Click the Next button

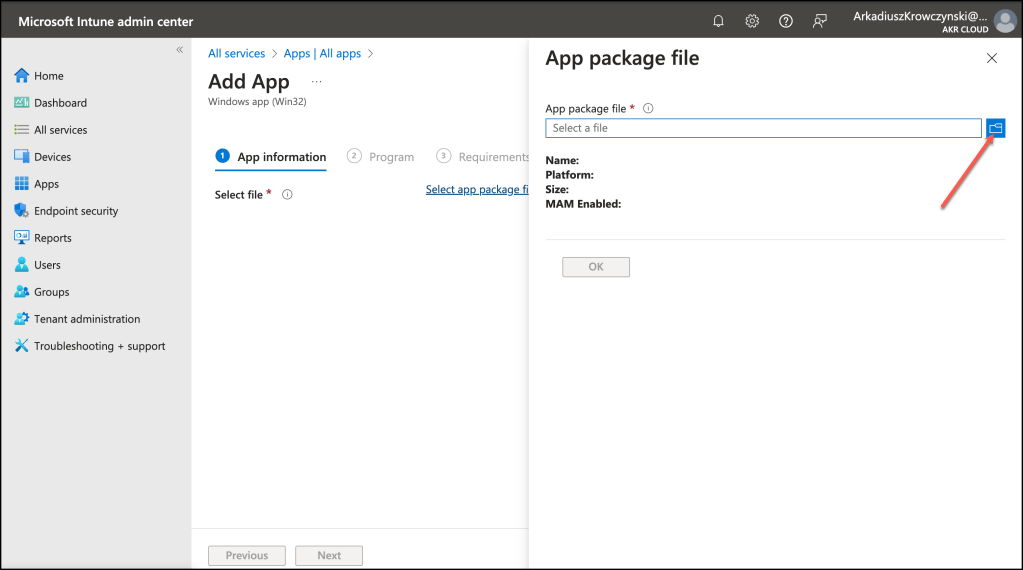pyautogui.click(x=329, y=556)
